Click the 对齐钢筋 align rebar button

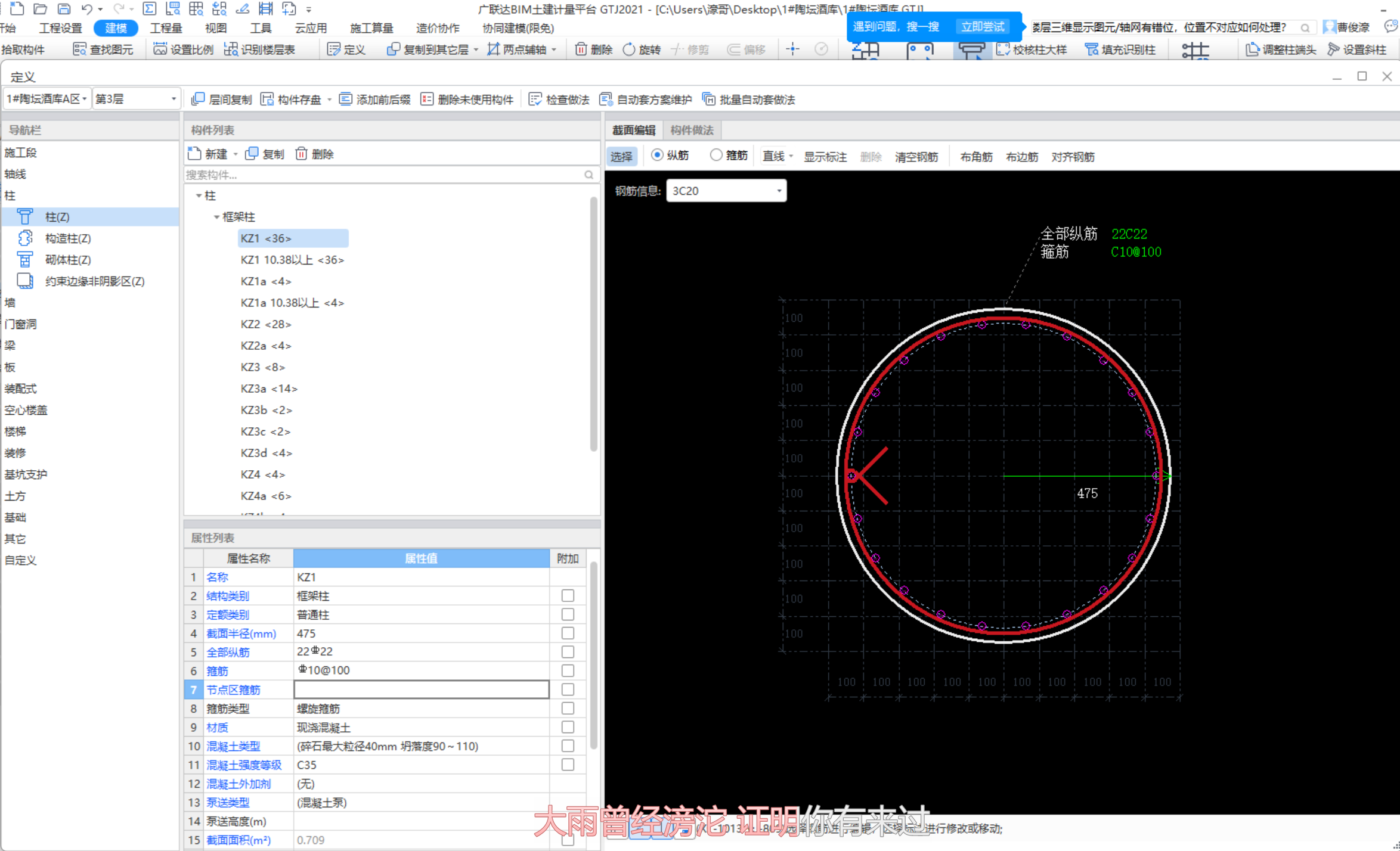click(1073, 157)
